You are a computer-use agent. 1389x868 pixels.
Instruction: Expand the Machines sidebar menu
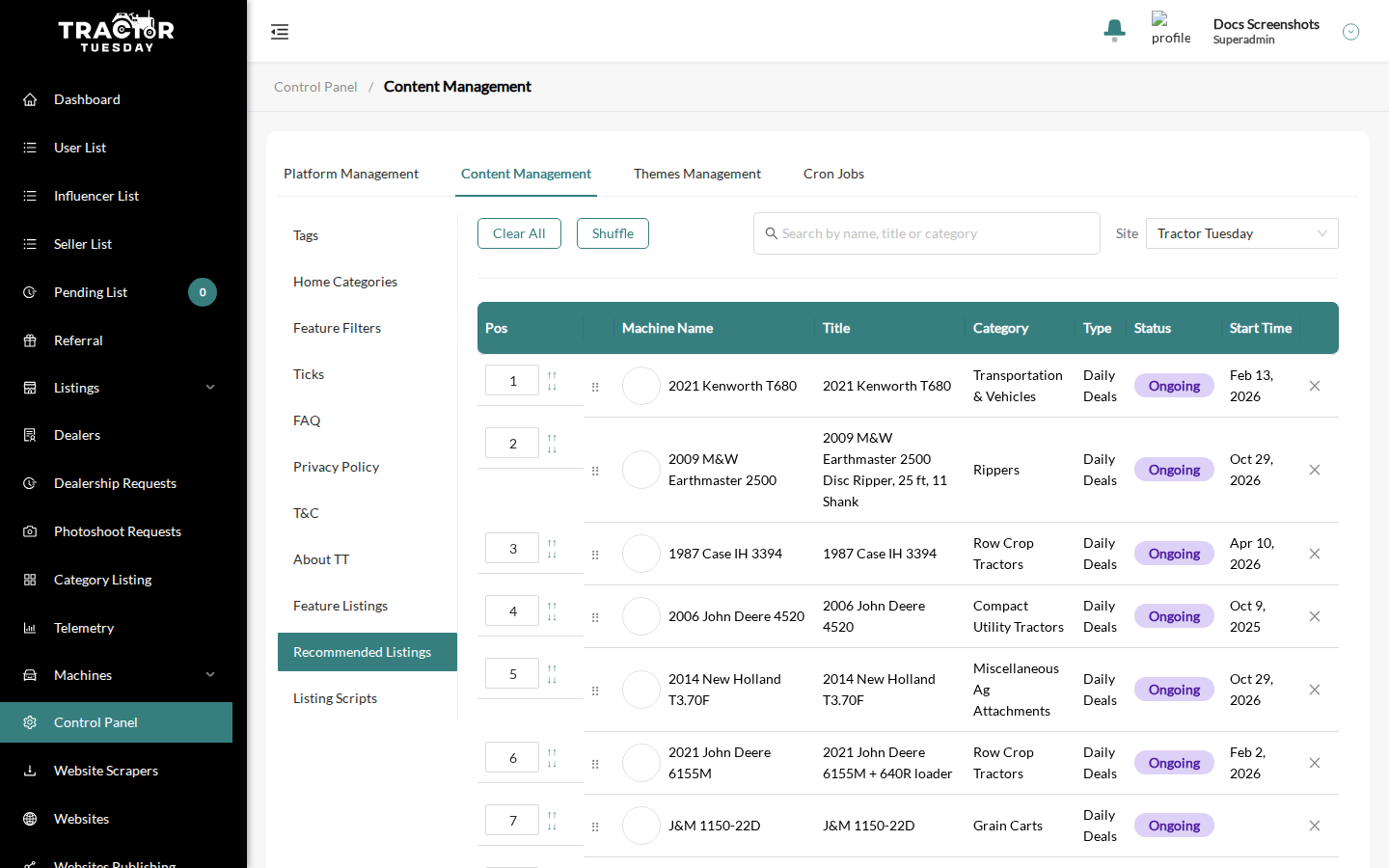[210, 675]
